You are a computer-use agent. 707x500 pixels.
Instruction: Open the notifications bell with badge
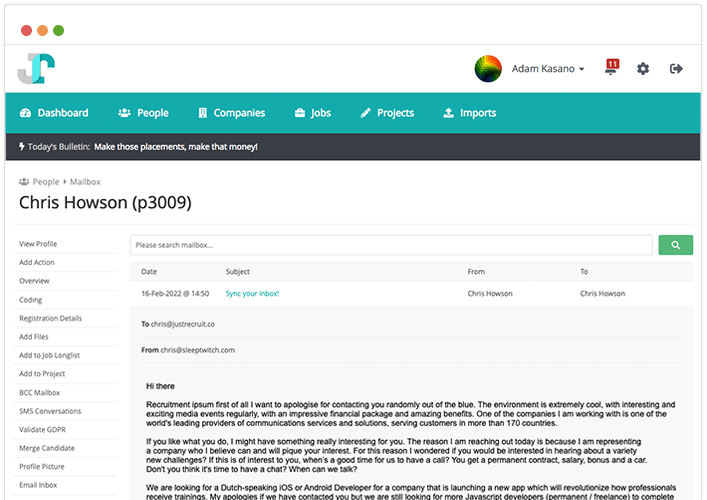[x=611, y=69]
